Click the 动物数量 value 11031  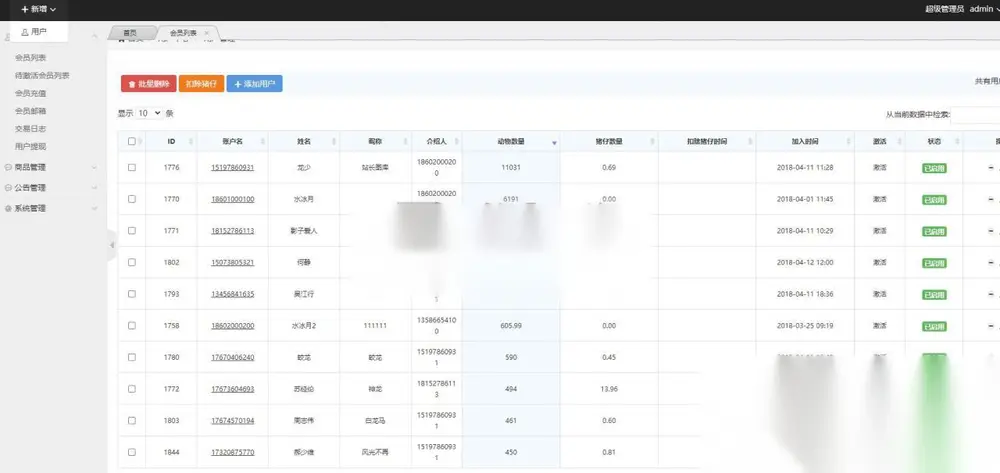pos(511,168)
